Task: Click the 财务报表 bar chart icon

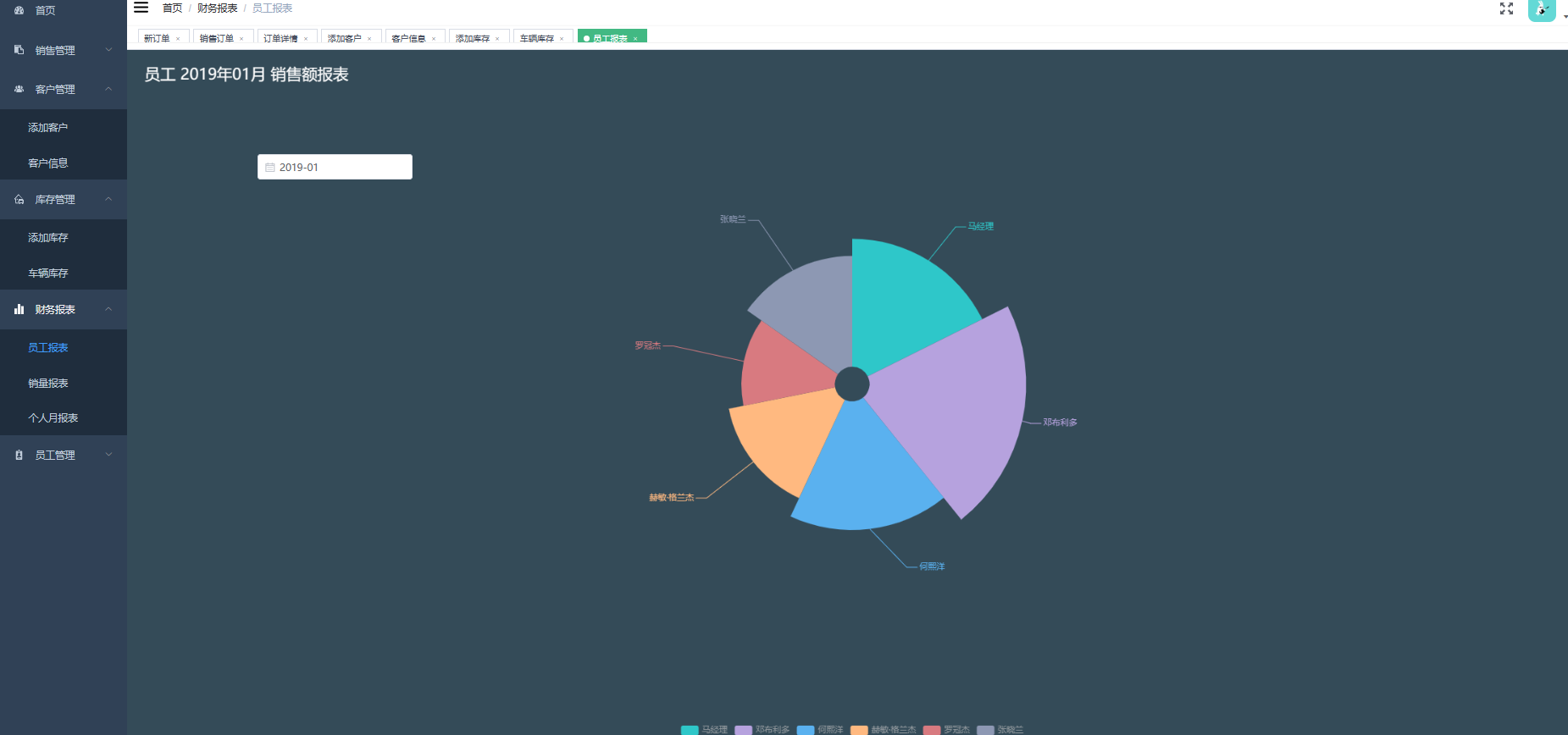Action: 19,309
